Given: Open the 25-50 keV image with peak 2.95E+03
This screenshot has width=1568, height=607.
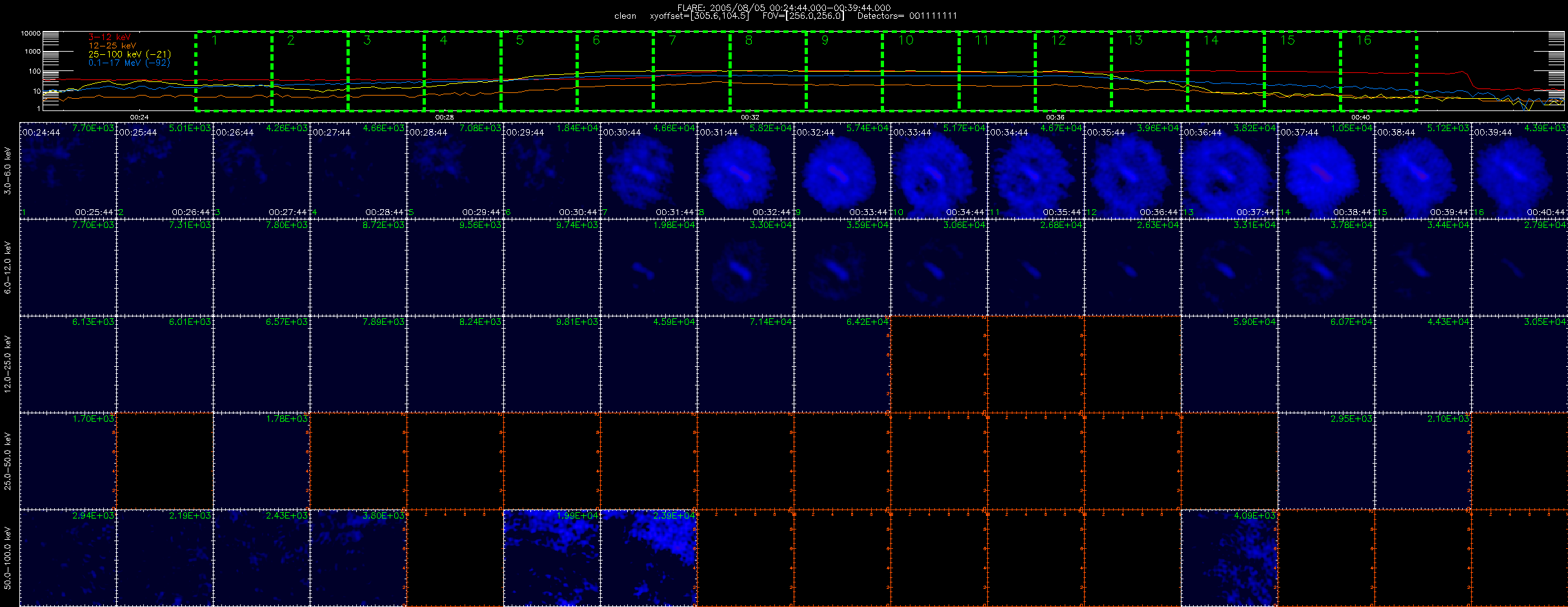Looking at the screenshot, I should point(1326,461).
